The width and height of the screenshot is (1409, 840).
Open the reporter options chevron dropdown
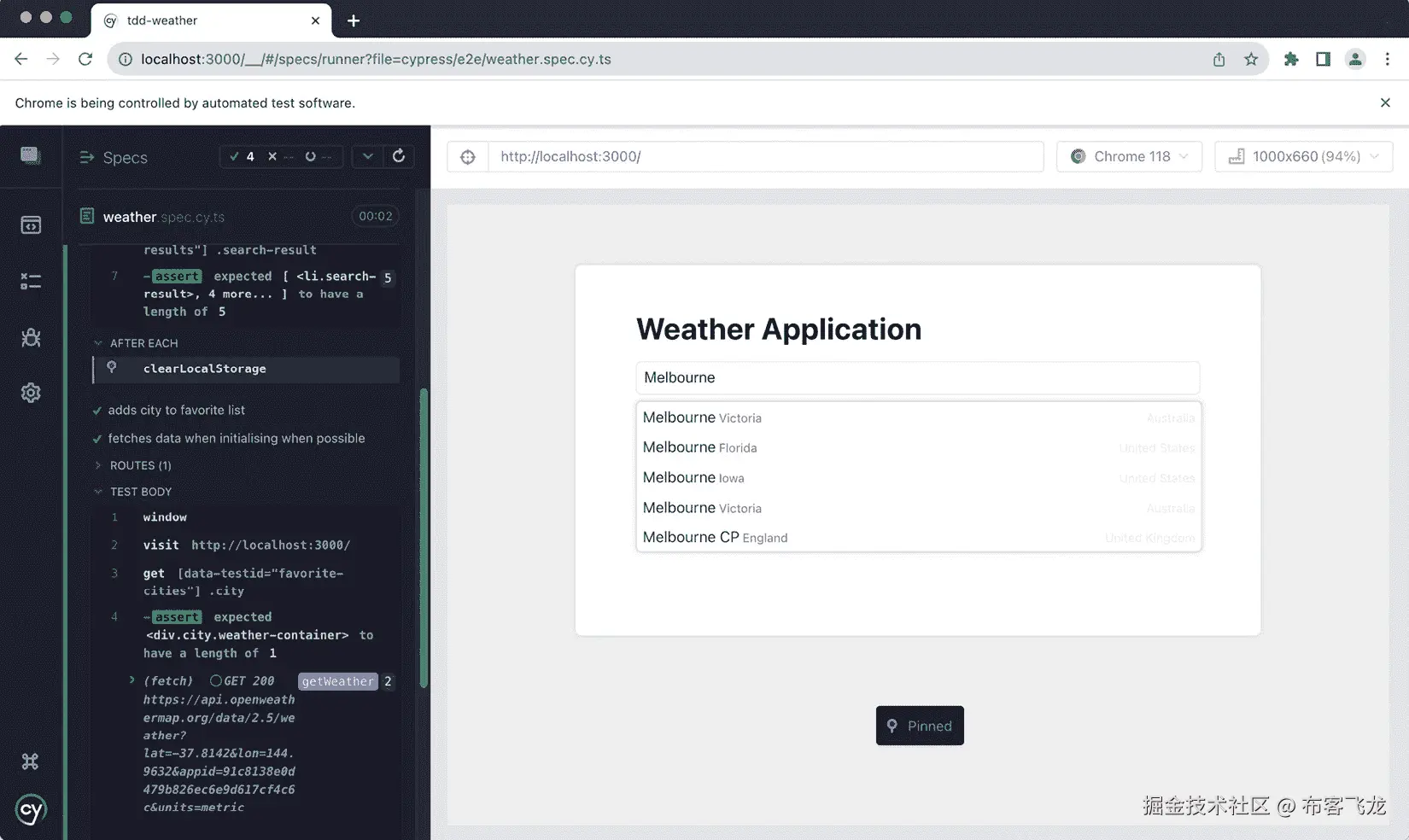[367, 156]
